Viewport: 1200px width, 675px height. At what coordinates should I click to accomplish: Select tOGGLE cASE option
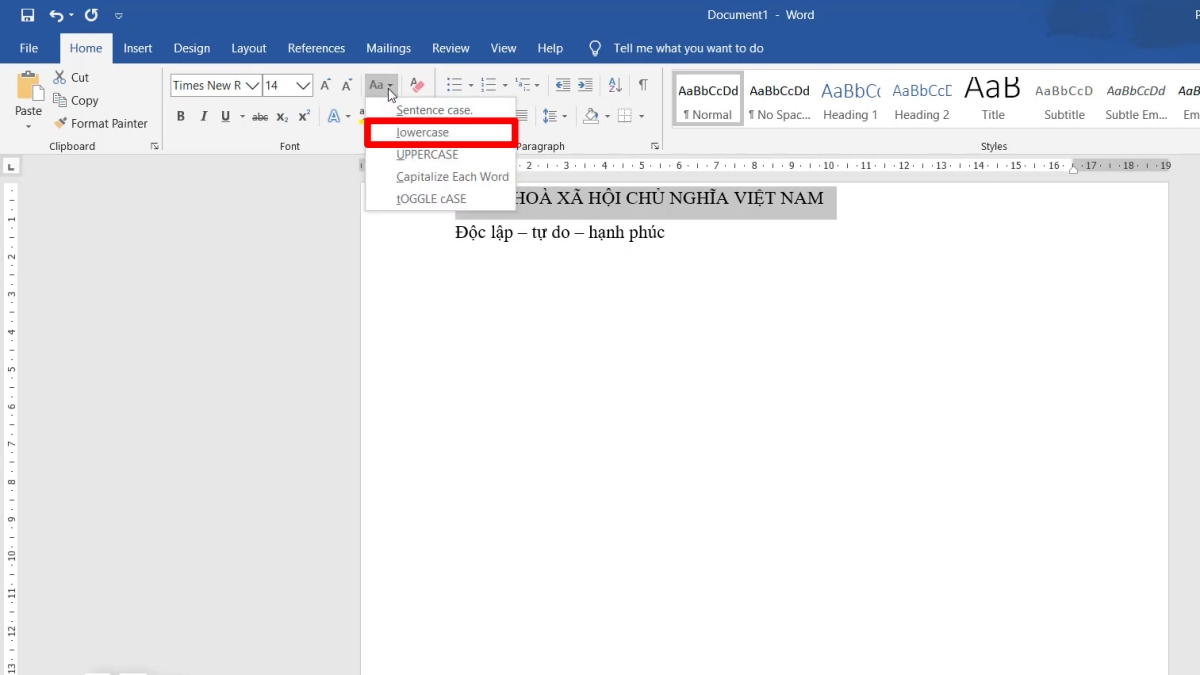(440, 198)
